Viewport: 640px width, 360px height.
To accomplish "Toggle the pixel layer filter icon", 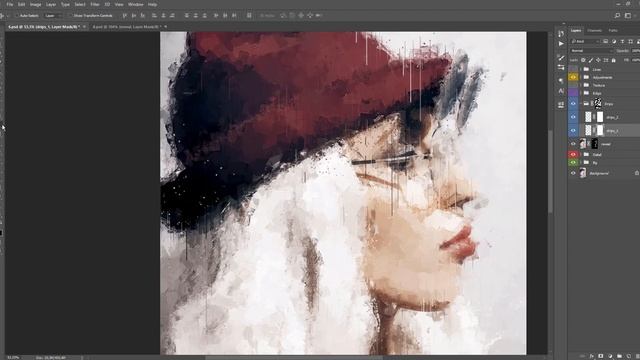I will 606,41.
